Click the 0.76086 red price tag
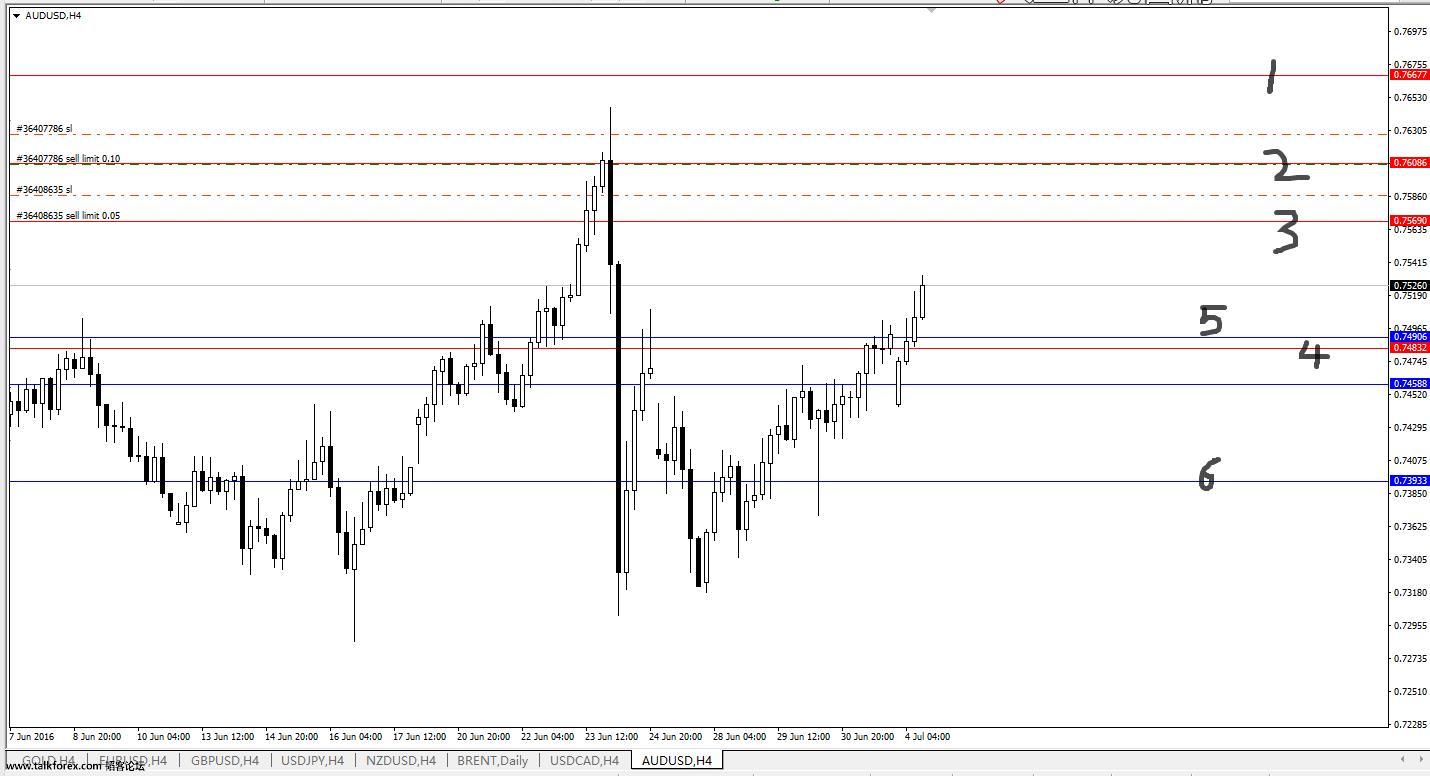Viewport: 1430px width, 776px height. coord(1410,162)
